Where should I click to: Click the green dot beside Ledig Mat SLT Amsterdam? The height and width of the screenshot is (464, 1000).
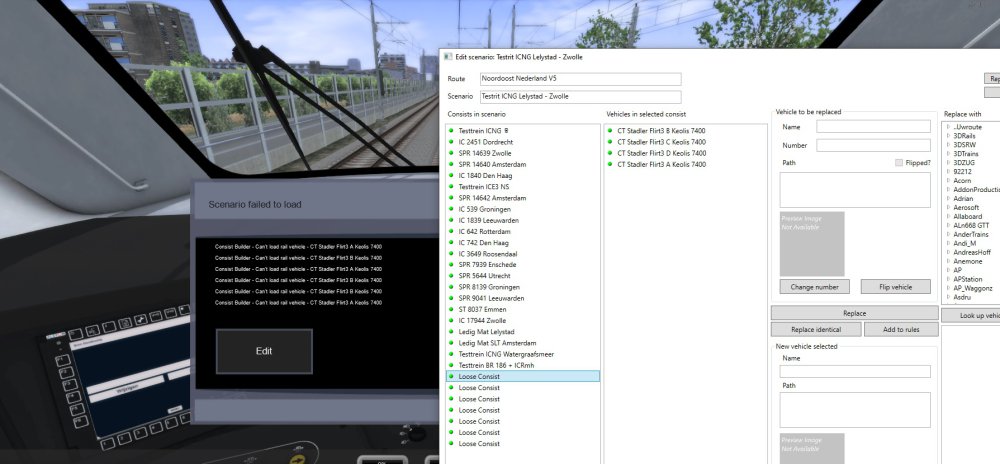451,343
